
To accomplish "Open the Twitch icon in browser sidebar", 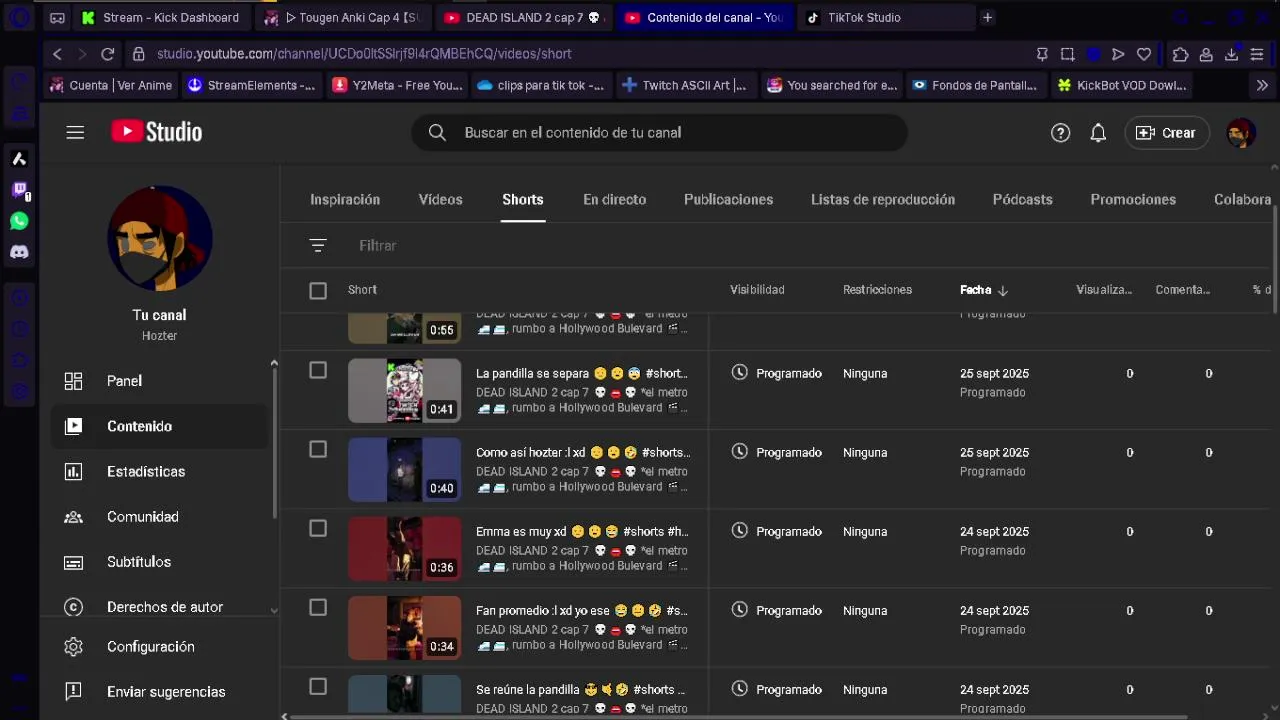I will pos(19,190).
